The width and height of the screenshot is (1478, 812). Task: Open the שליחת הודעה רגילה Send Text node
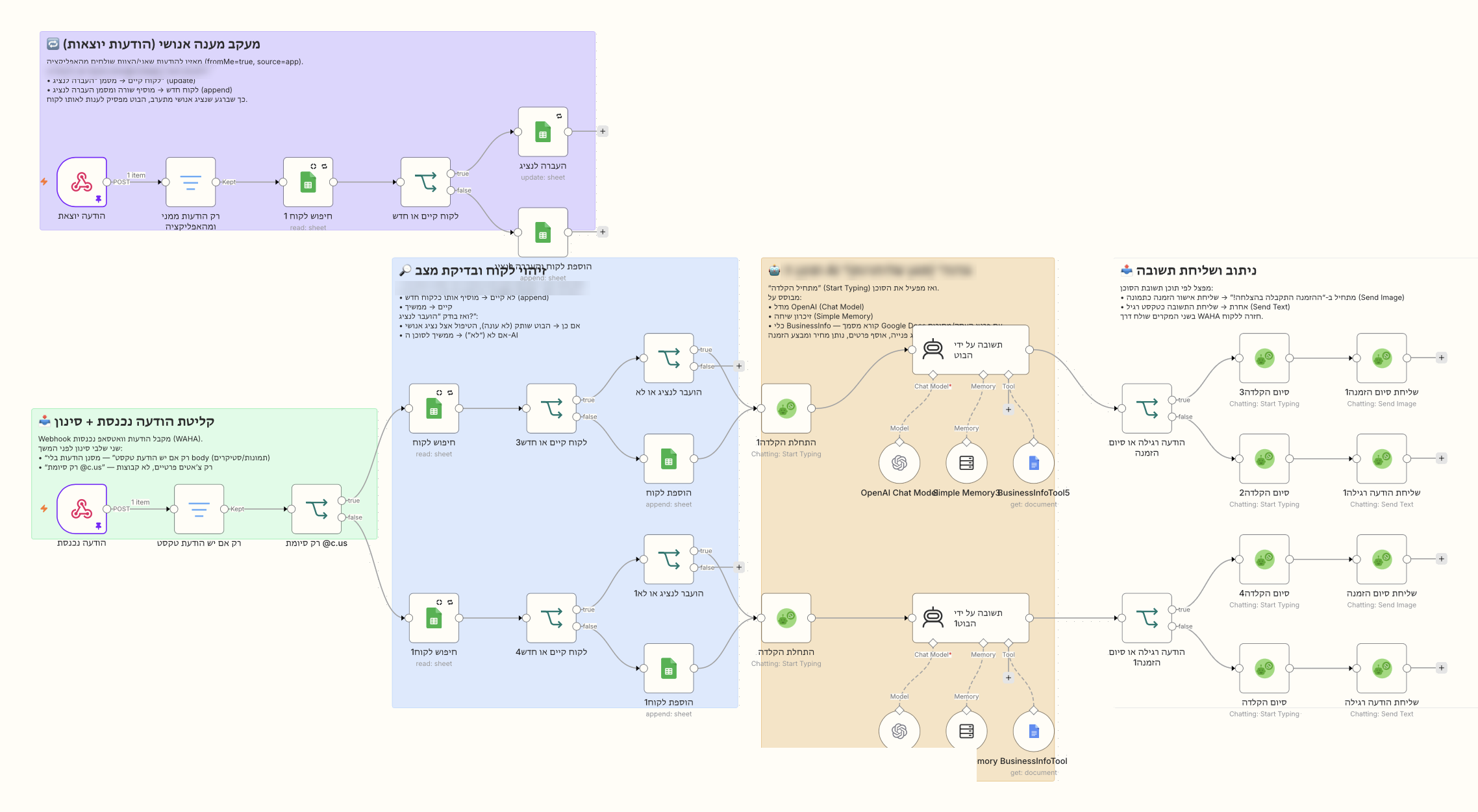pos(1382,669)
